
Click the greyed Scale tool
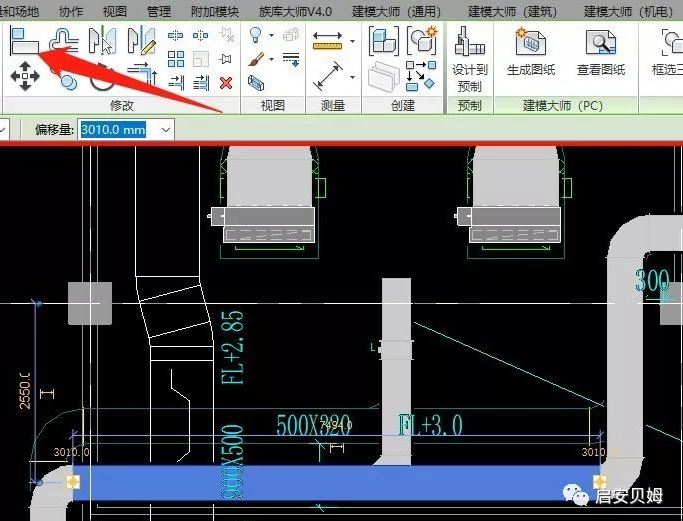[201, 59]
